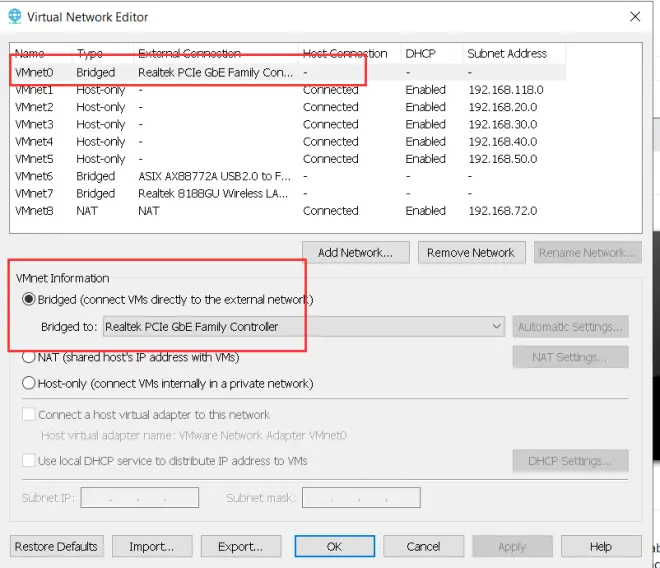Click the Cancel button

[423, 547]
